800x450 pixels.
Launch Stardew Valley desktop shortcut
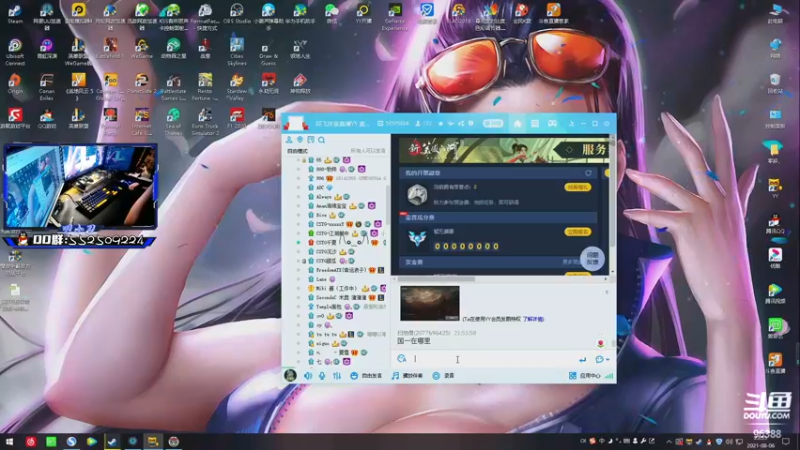(237, 87)
